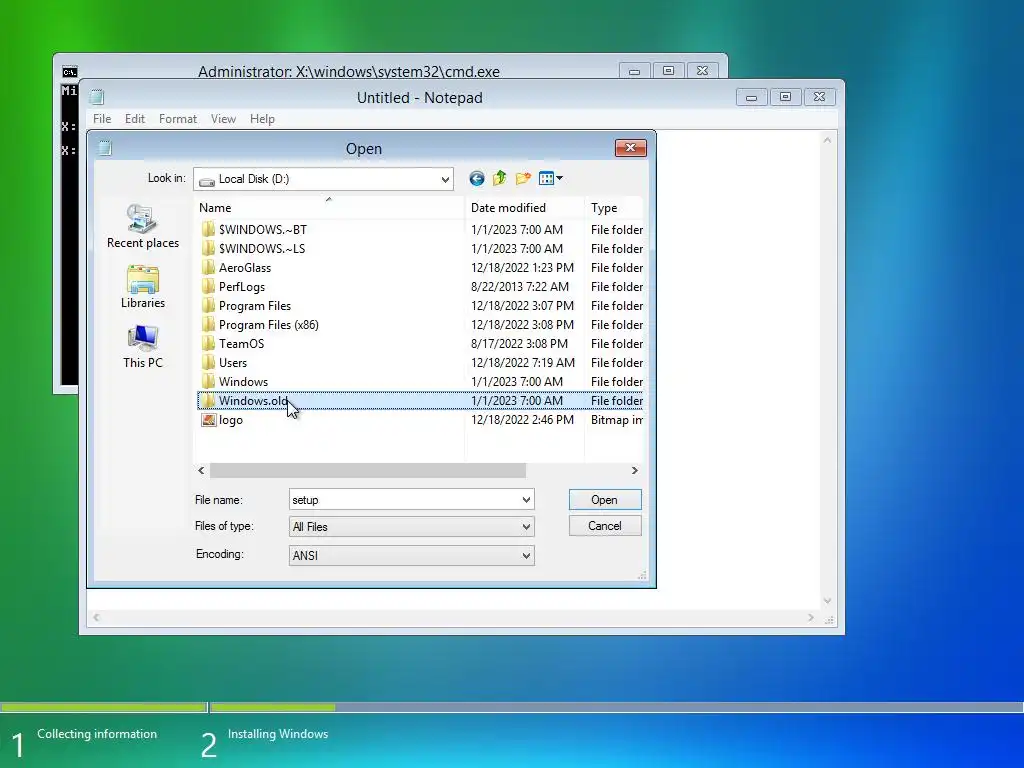Select the $WINDOWS.~BT folder icon
The height and width of the screenshot is (768, 1024).
tap(208, 229)
